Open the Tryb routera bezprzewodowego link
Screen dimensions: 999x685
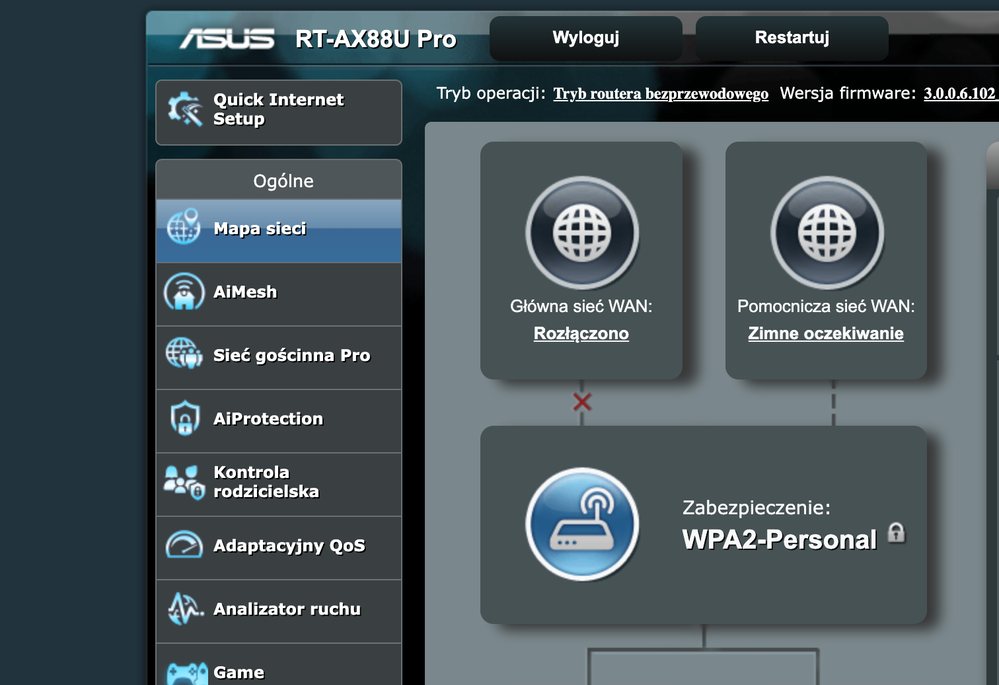point(661,94)
